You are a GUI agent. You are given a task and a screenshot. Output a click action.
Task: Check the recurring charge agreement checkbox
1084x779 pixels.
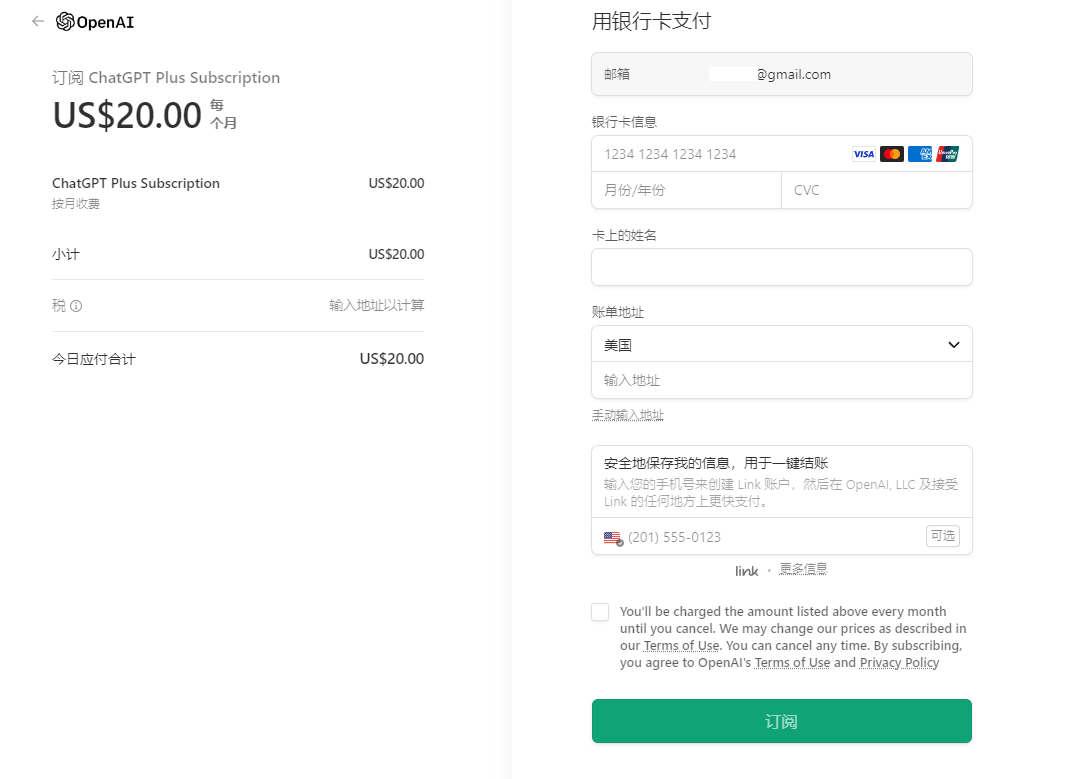tap(600, 612)
